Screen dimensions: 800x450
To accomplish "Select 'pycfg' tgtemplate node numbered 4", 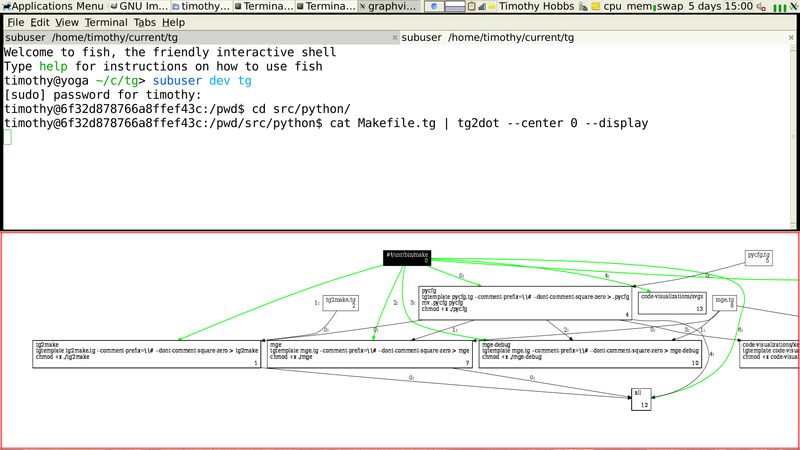I will (x=525, y=303).
